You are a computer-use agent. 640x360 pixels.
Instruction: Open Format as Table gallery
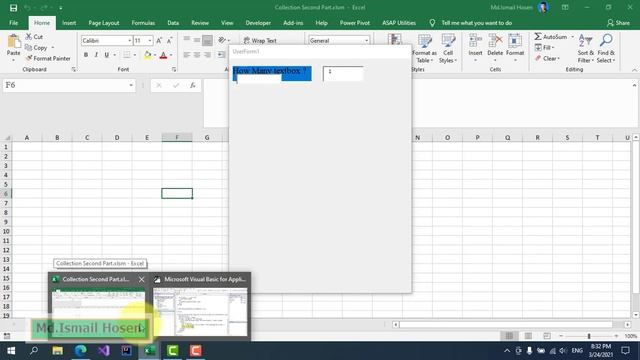coord(424,49)
